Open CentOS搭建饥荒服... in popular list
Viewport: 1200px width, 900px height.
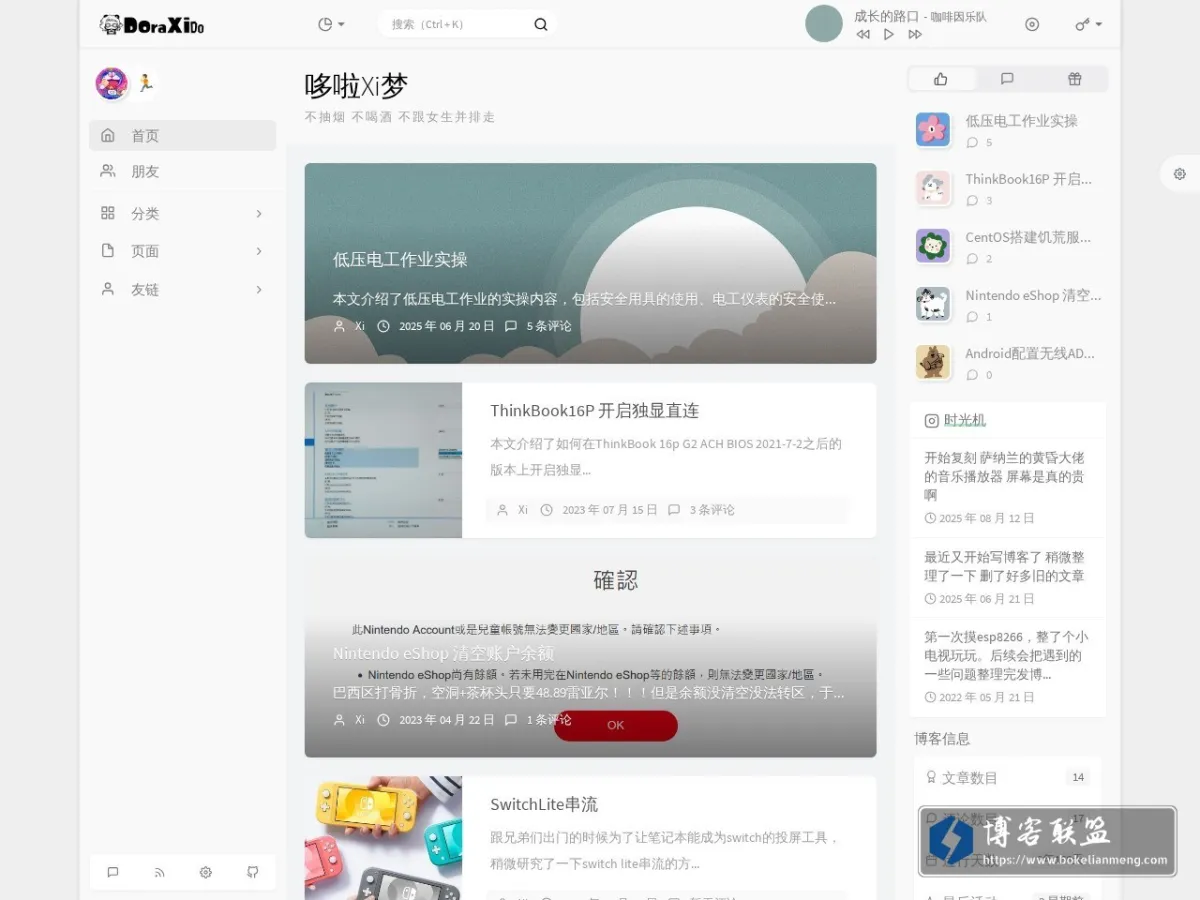(x=1028, y=237)
